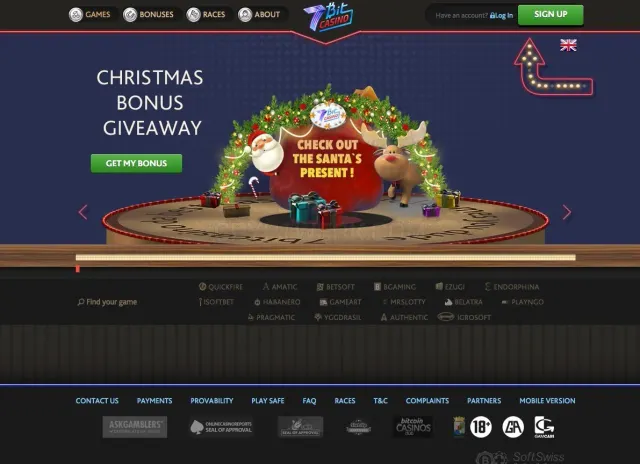Open the Races menu in the header
Screen dimensions: 640x464
(206, 15)
